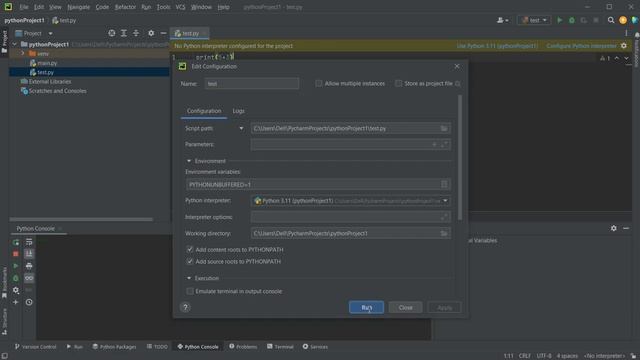Collapse the Execution section

[189, 278]
